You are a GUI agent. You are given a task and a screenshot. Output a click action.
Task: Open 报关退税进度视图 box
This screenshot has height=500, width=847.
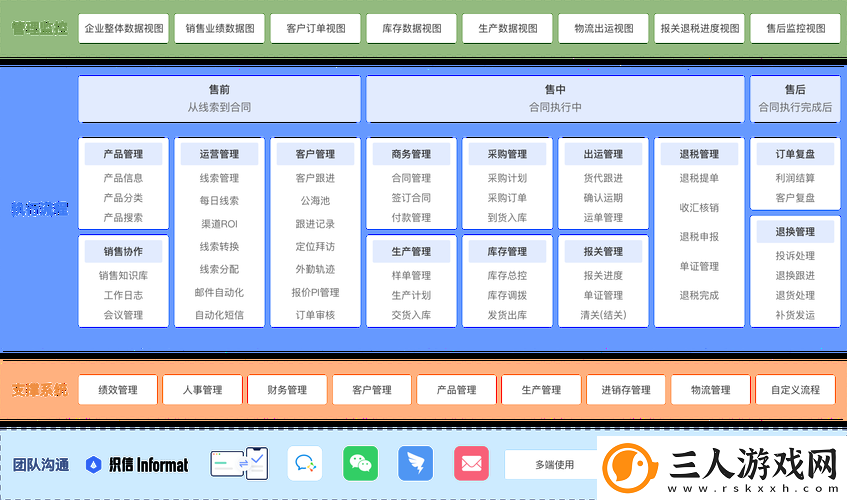700,29
